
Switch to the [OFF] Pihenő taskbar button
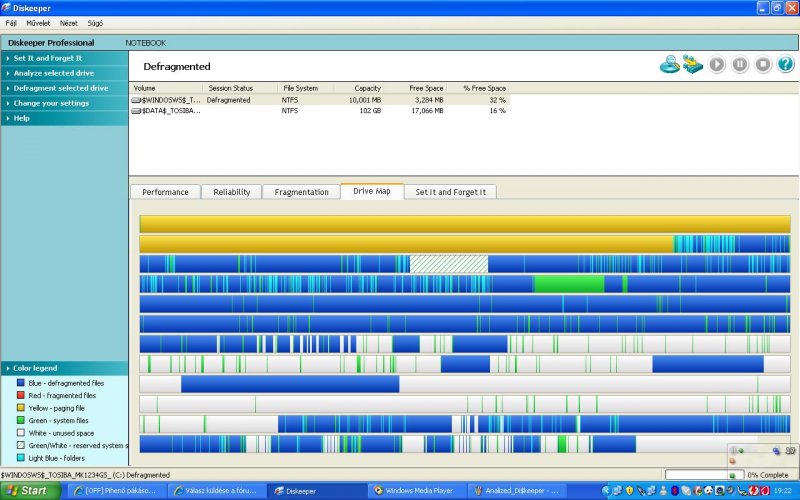(x=117, y=491)
